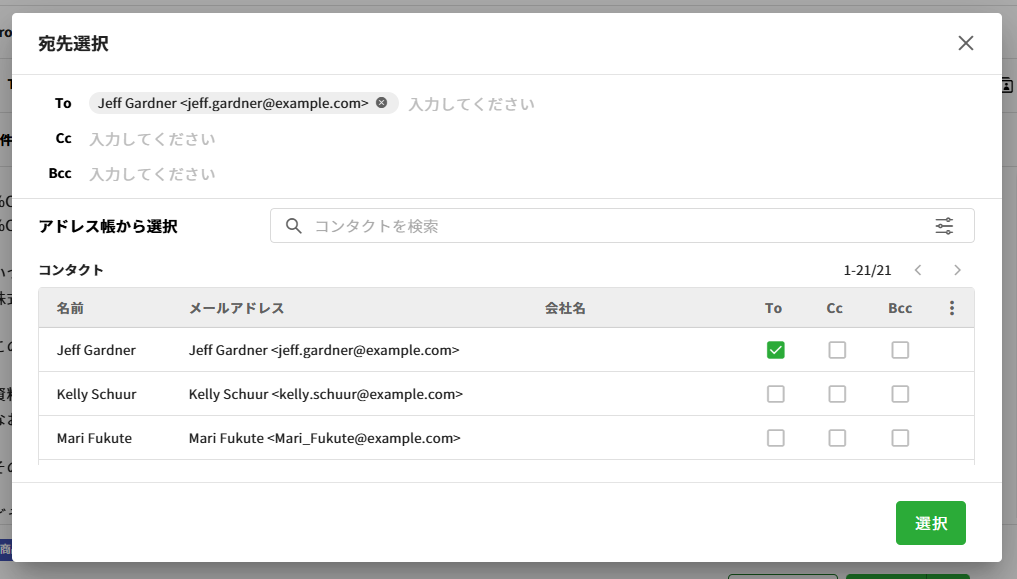Screen dimensions: 1017x579
Task: Open search filter options icon
Action: pyautogui.click(x=944, y=226)
